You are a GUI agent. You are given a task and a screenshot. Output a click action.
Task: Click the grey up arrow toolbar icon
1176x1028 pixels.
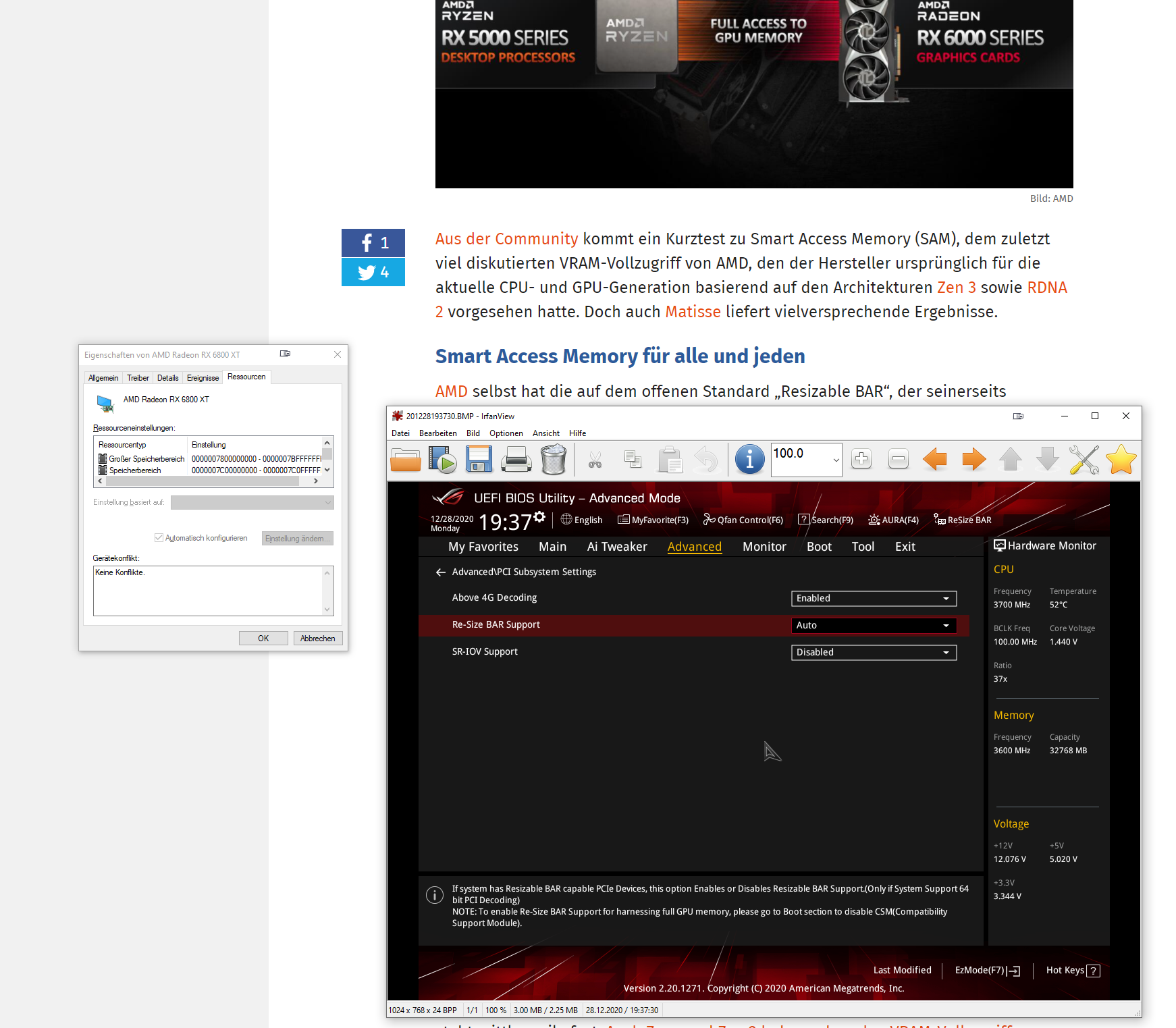point(1011,459)
